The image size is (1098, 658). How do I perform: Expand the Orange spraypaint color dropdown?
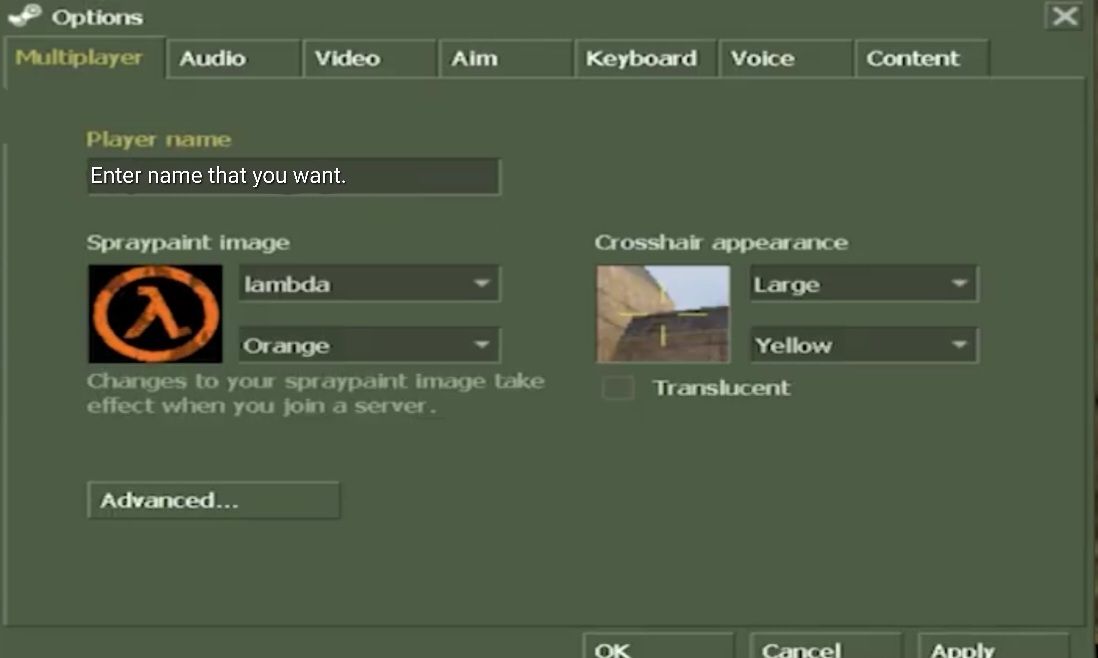(369, 346)
